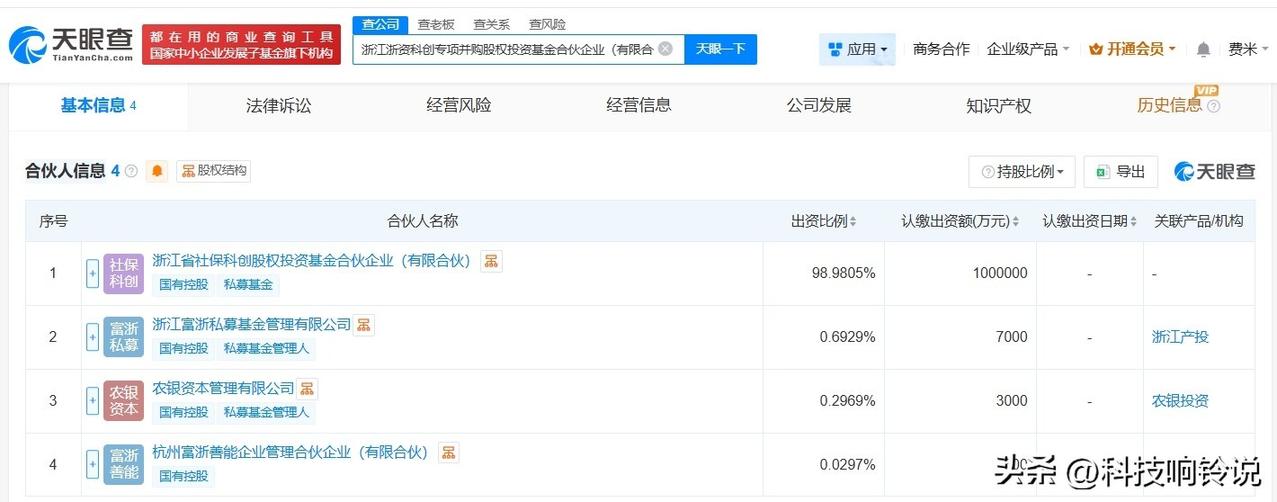This screenshot has width=1277, height=502.
Task: Click equity structure icon after 浙江富浙私募 name
Action: [x=364, y=325]
